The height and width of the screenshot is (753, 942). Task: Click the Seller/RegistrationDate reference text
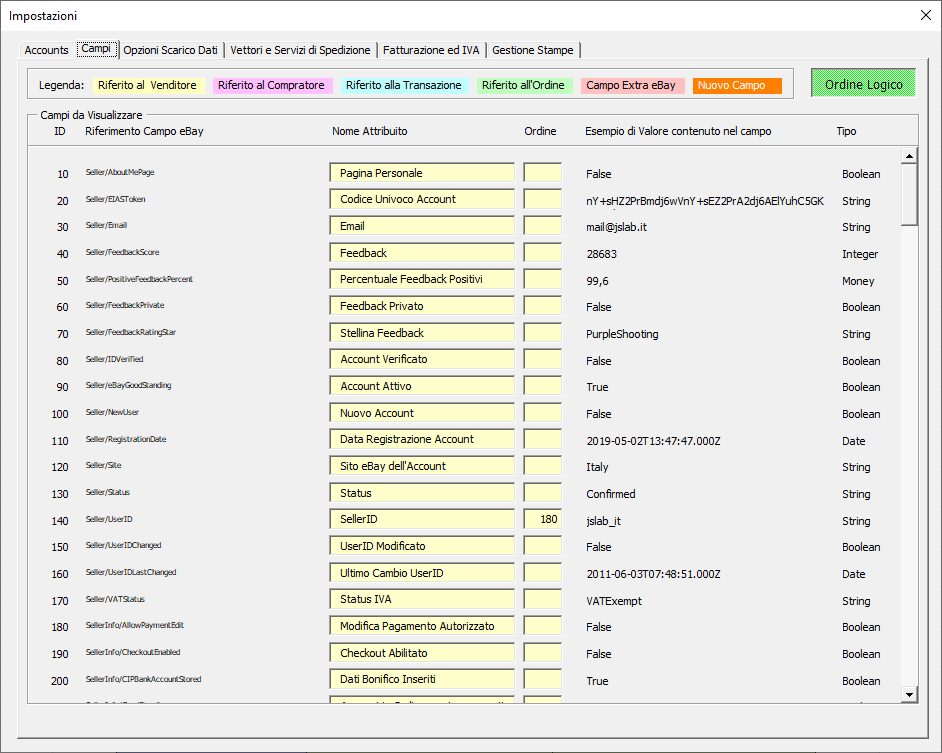point(126,439)
